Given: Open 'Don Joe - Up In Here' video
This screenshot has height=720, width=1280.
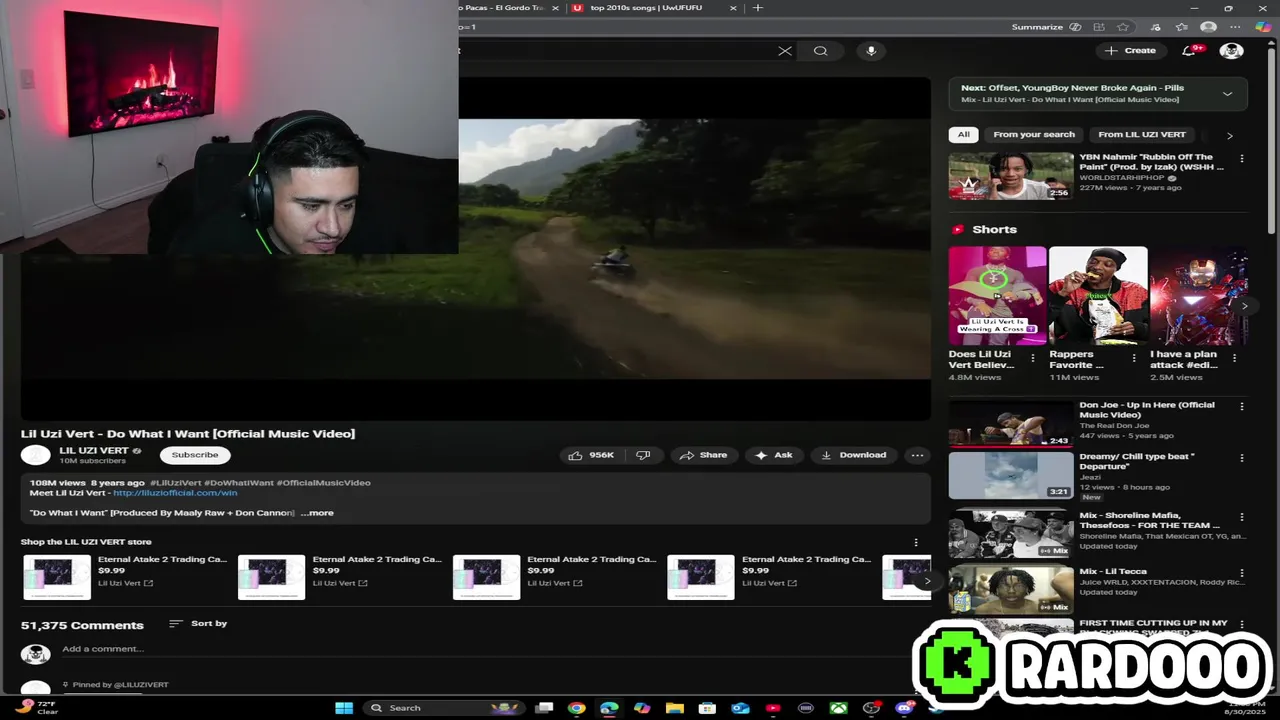Looking at the screenshot, I should click(x=1011, y=423).
